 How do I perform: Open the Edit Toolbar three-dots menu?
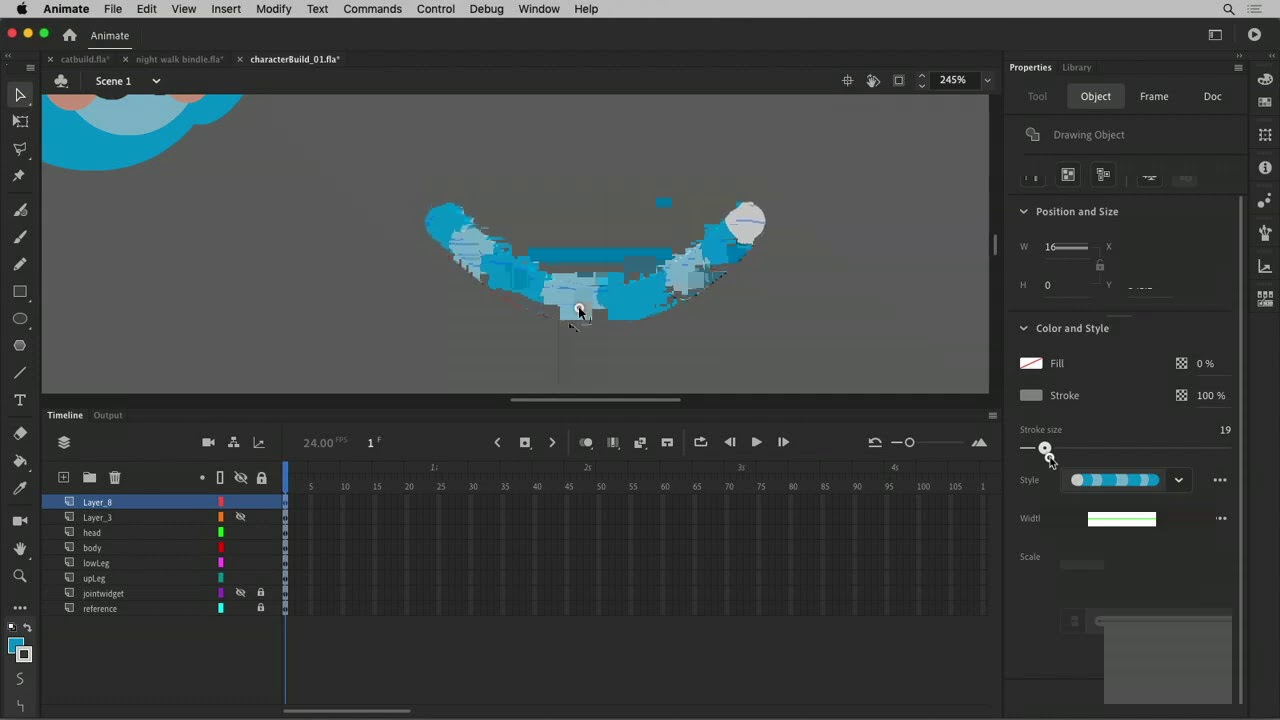[x=20, y=607]
